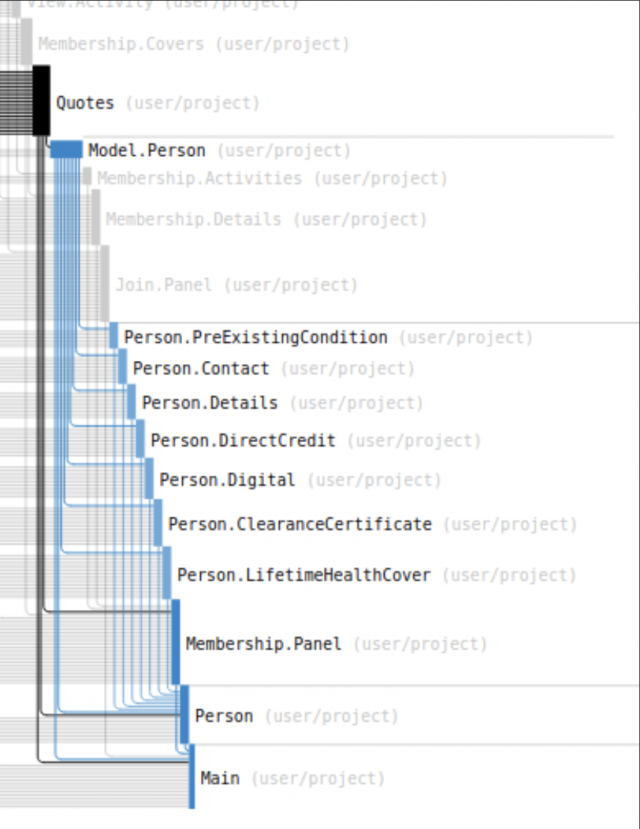Click the greyed Membership.Activities label
This screenshot has width=640, height=829.
click(198, 179)
